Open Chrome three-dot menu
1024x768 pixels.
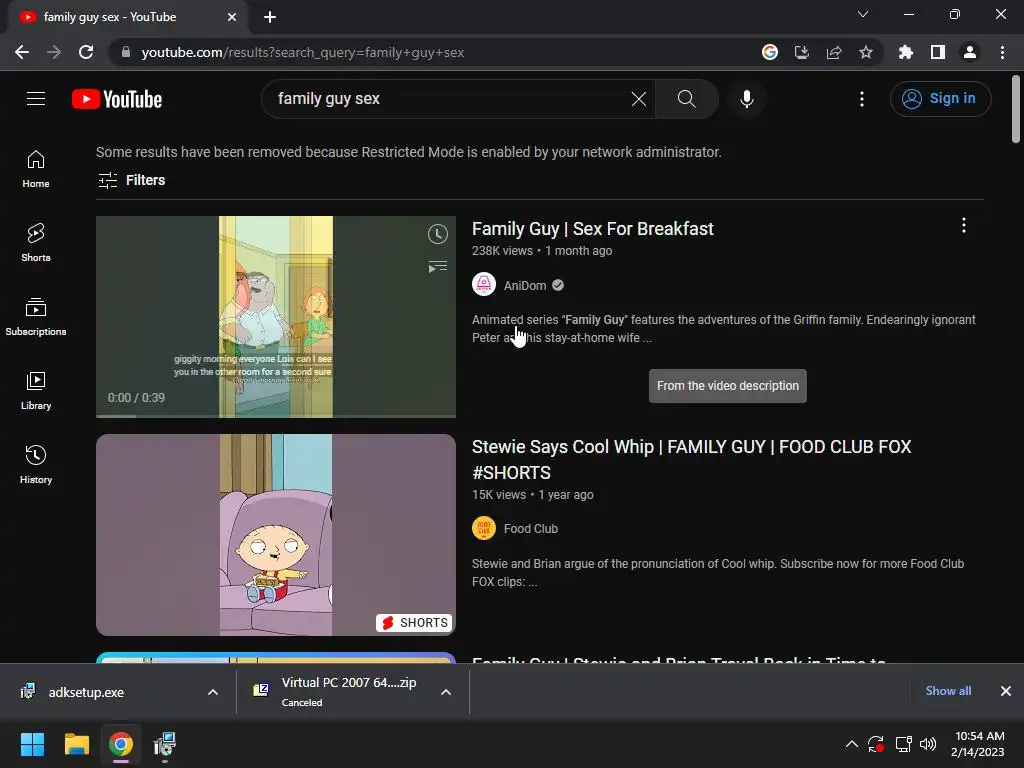tap(1002, 52)
